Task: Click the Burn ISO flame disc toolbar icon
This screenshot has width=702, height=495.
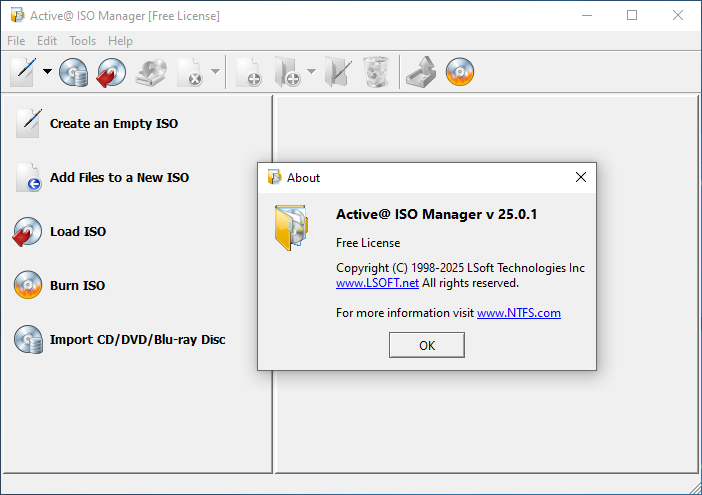Action: tap(460, 72)
